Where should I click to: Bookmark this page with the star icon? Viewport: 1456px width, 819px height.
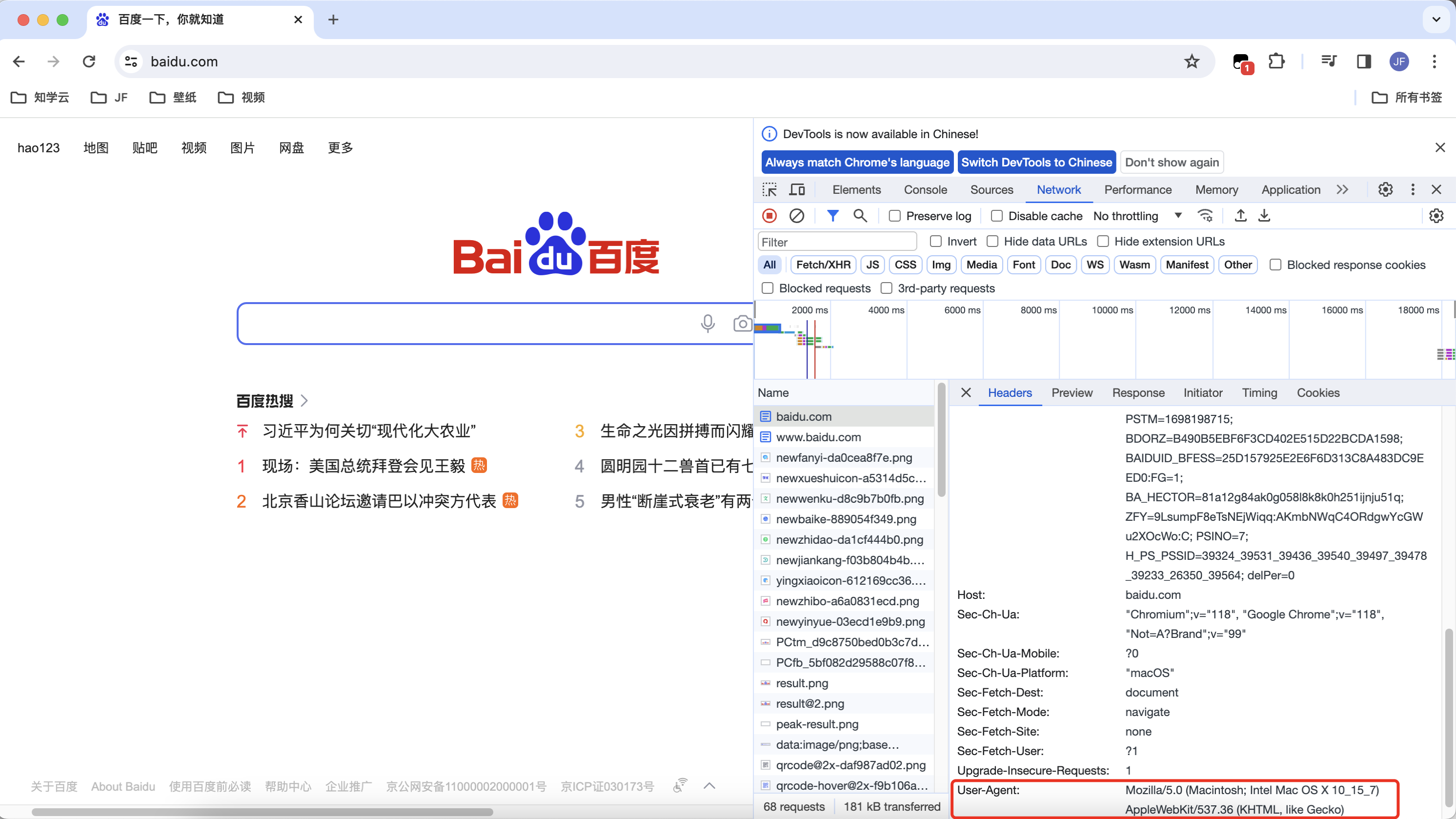point(1192,61)
